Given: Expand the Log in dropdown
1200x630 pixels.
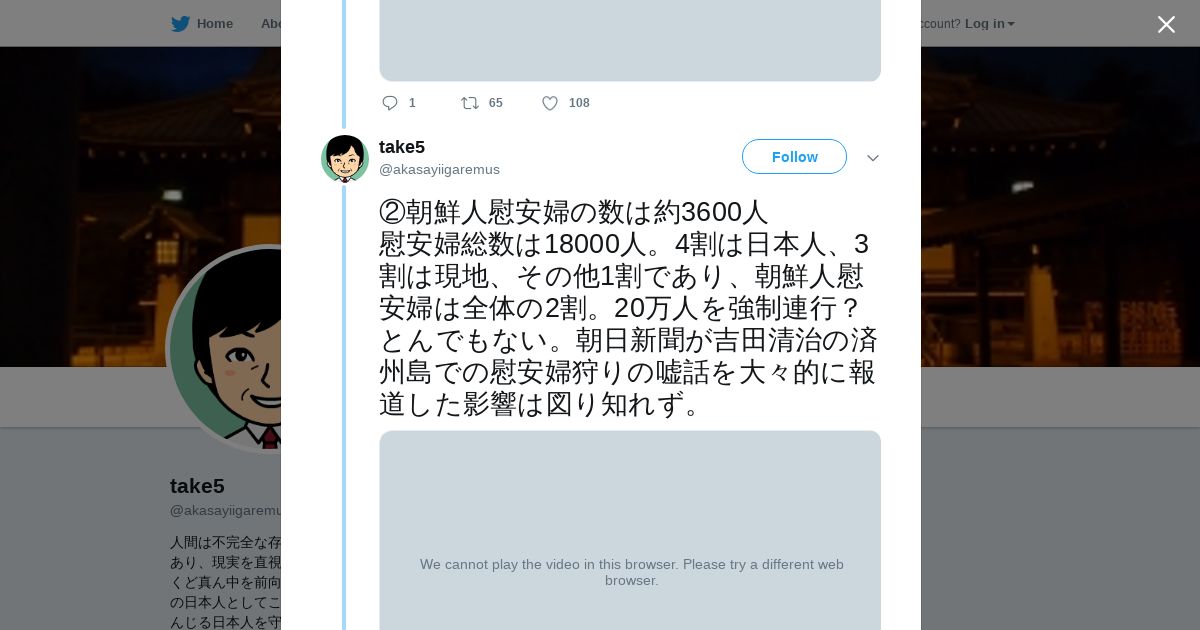Looking at the screenshot, I should click(989, 24).
